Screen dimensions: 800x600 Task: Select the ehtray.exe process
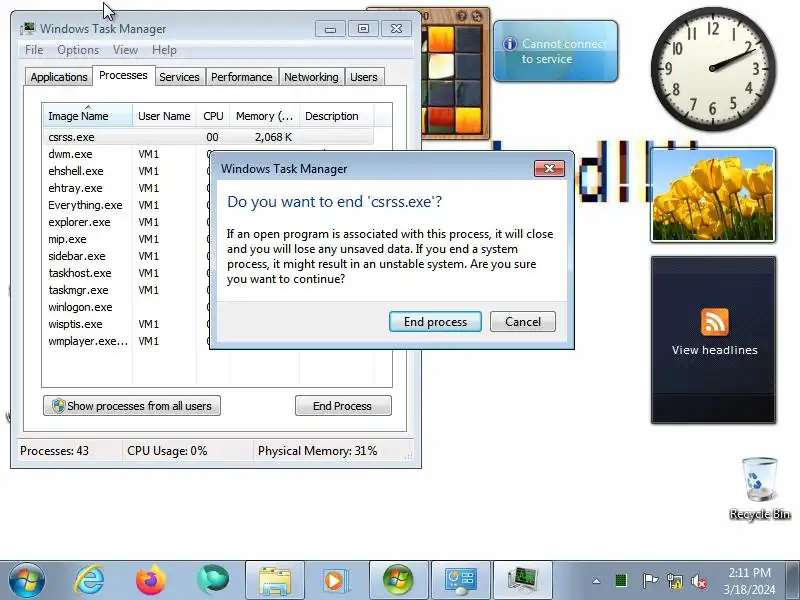tap(75, 188)
